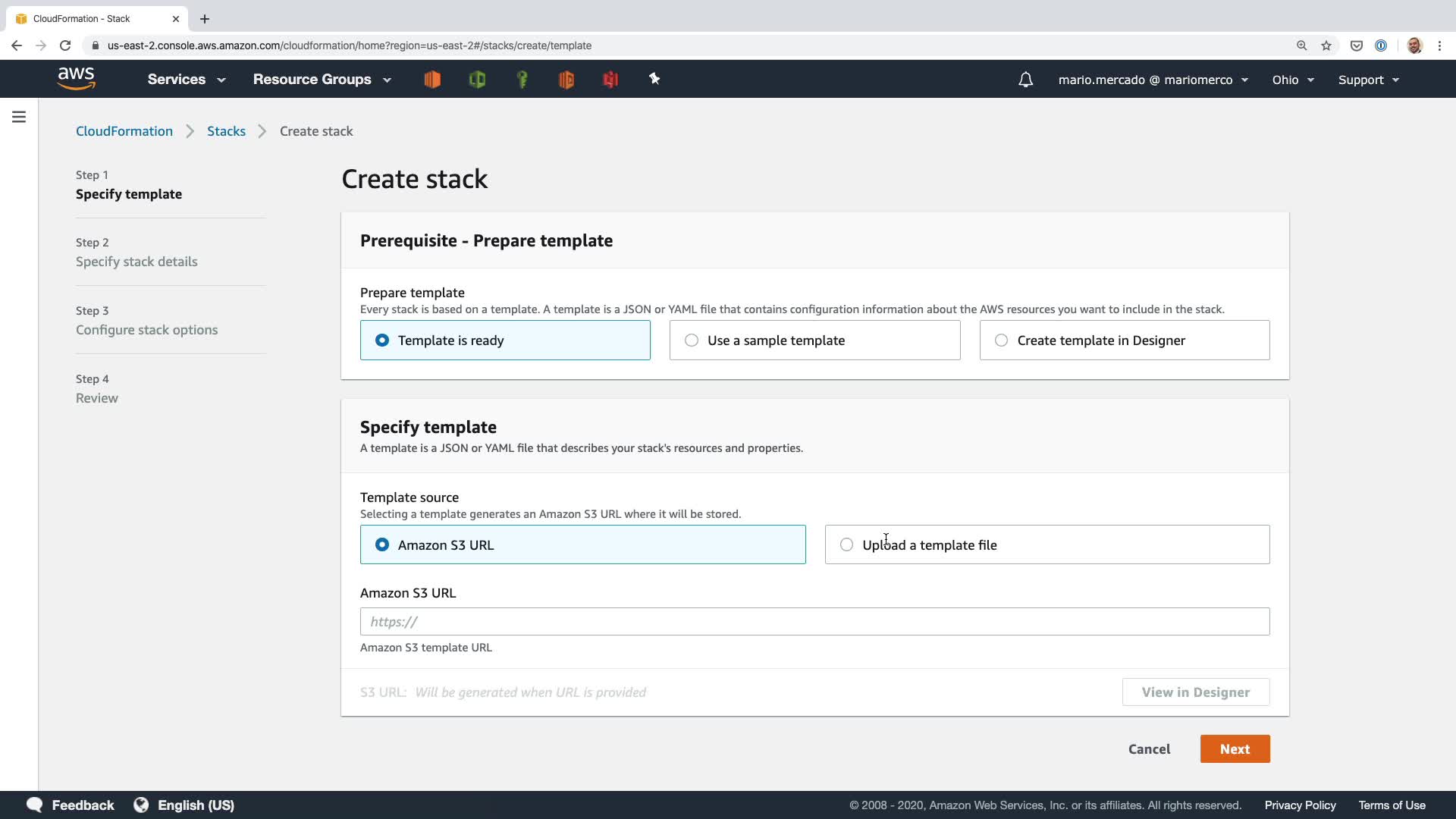Go to the Stacks breadcrumb

pyautogui.click(x=226, y=131)
